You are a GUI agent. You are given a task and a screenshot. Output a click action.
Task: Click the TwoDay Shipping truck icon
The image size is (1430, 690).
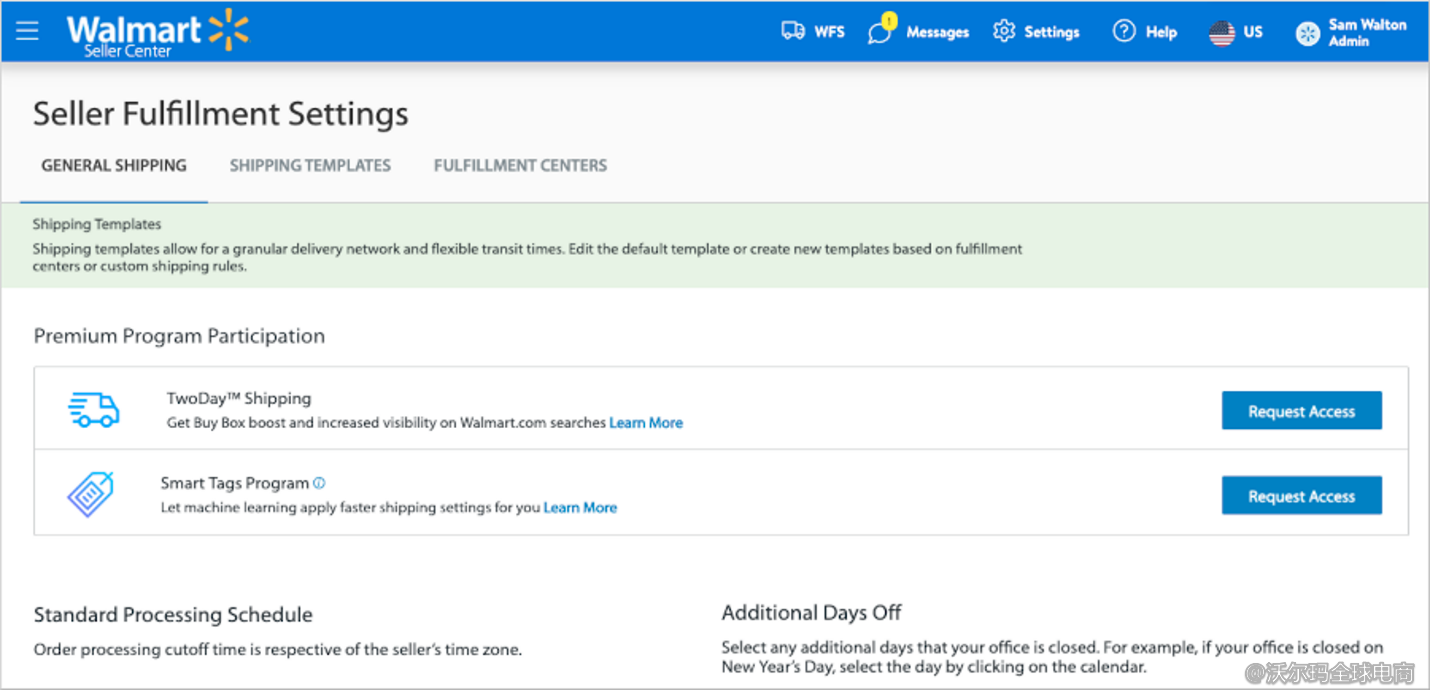[x=94, y=409]
